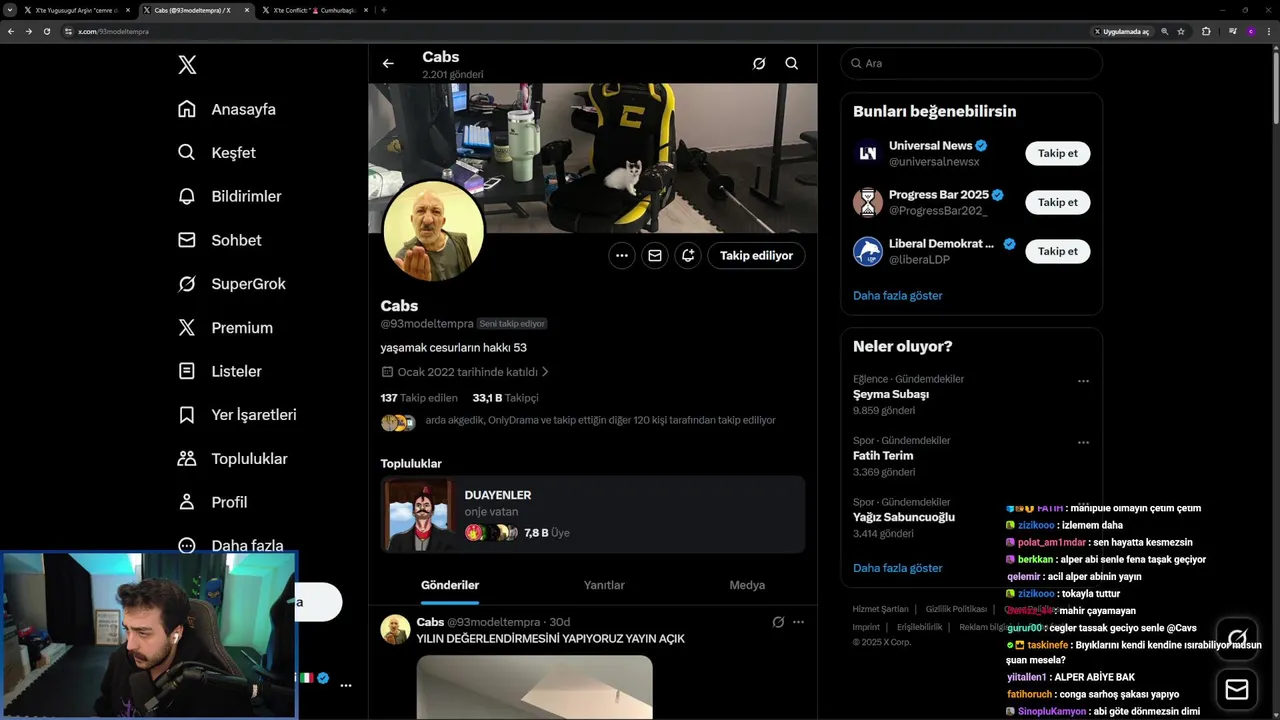Open Bildirimler notifications
This screenshot has height=720, width=1280.
pos(229,196)
